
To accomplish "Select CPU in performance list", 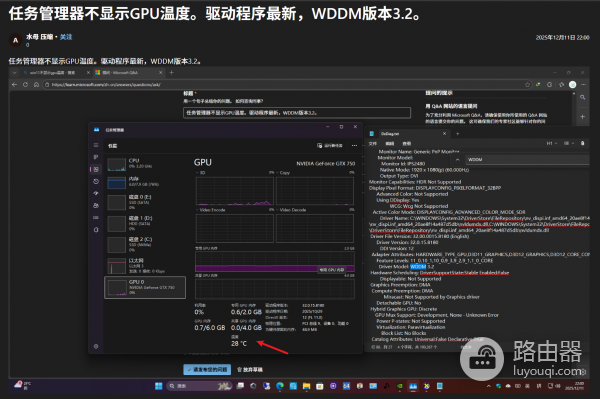I will point(145,164).
